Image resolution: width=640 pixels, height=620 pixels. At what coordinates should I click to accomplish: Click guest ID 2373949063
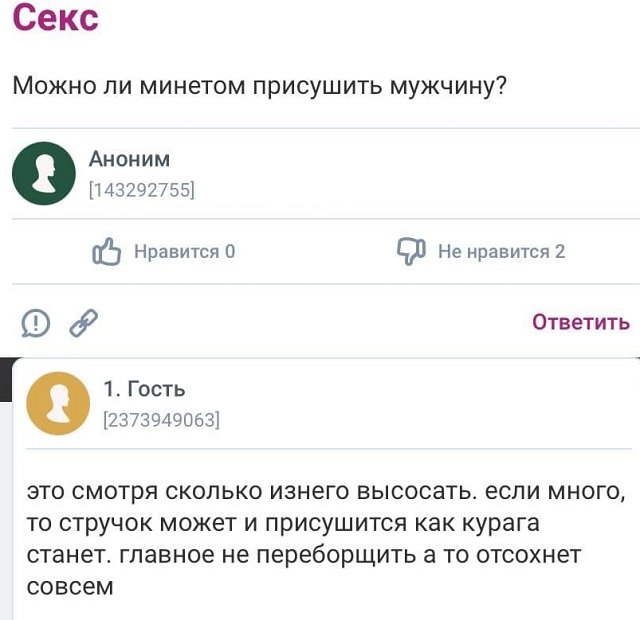pos(161,420)
